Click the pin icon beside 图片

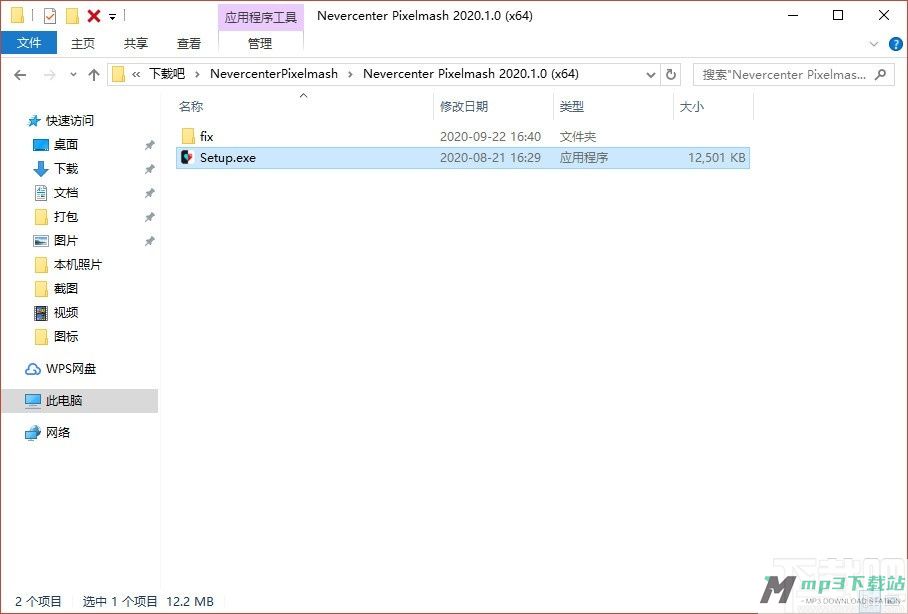coord(149,241)
